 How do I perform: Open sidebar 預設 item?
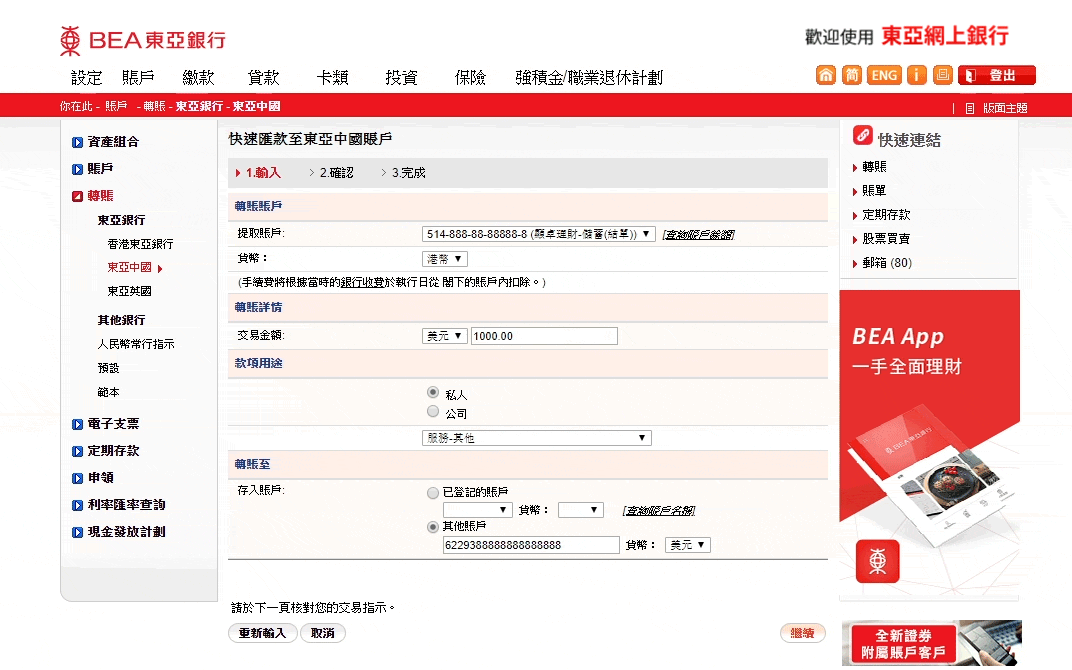(109, 368)
